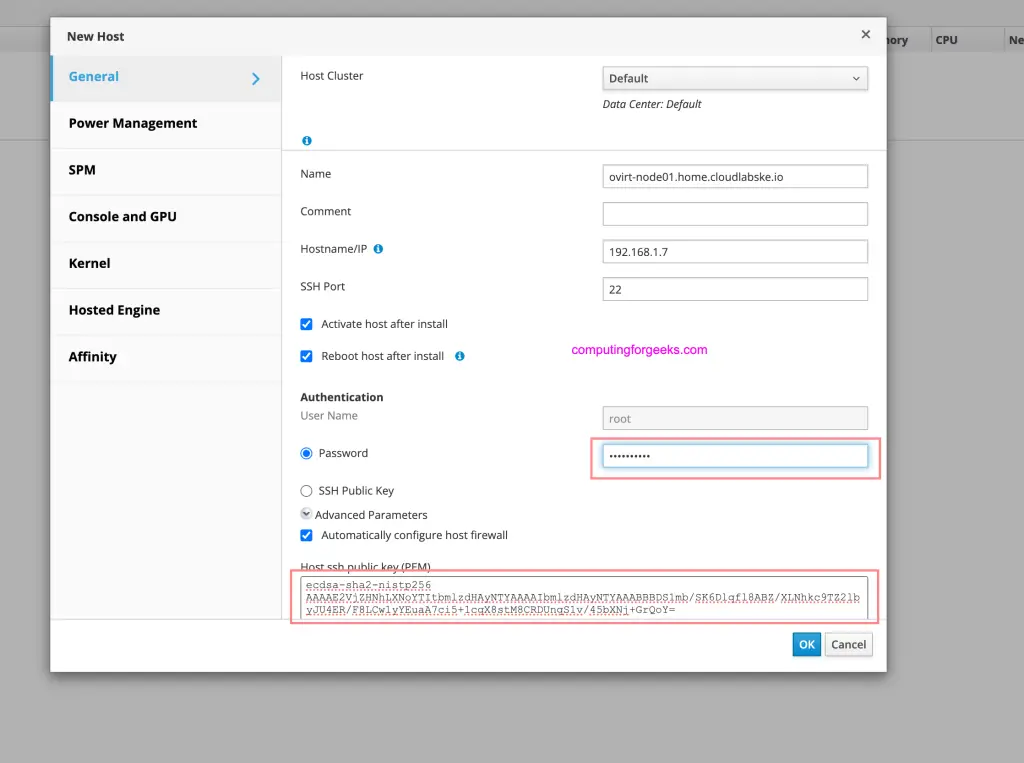This screenshot has height=763, width=1024.
Task: Select the Password radio button
Action: (306, 453)
